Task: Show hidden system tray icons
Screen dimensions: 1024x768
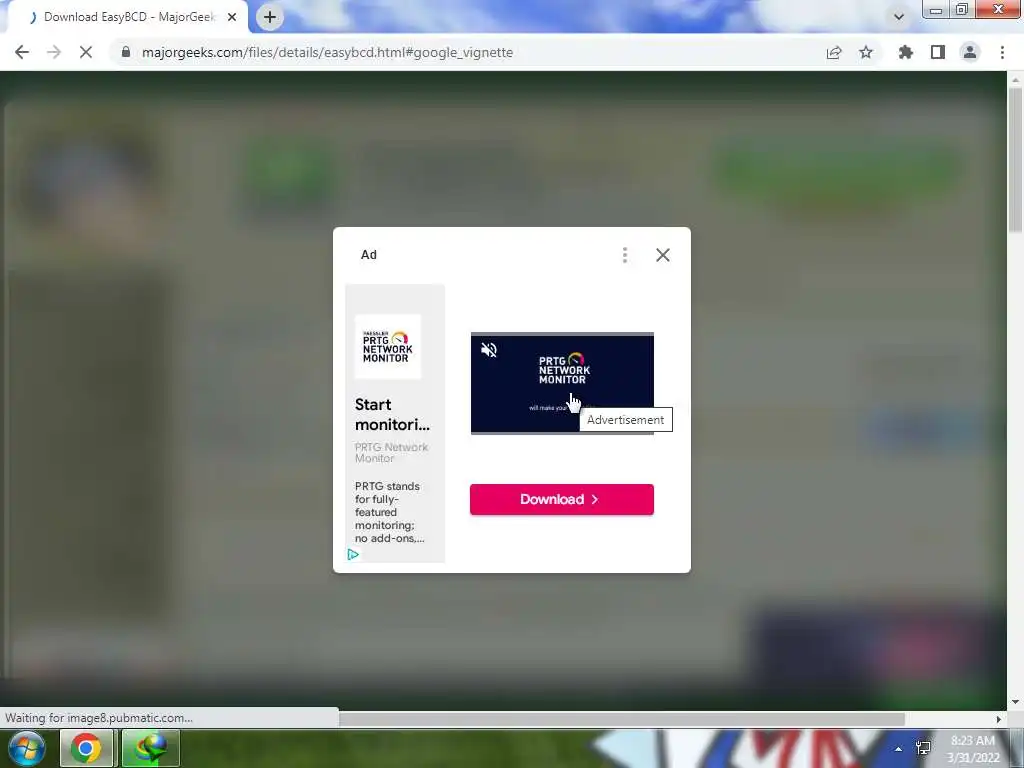Action: 899,749
